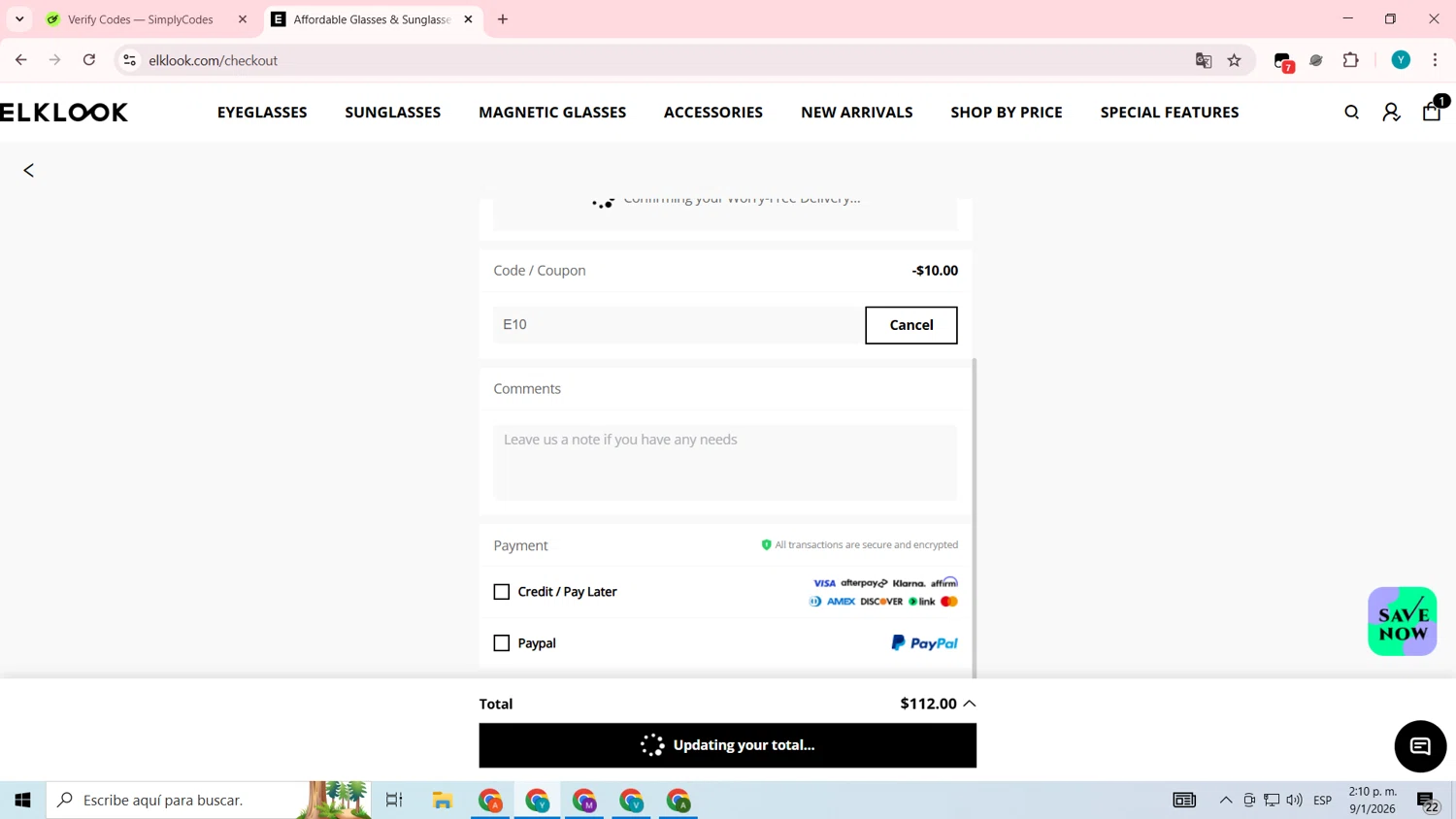Open Windows Start menu
The width and height of the screenshot is (1456, 819).
point(22,801)
